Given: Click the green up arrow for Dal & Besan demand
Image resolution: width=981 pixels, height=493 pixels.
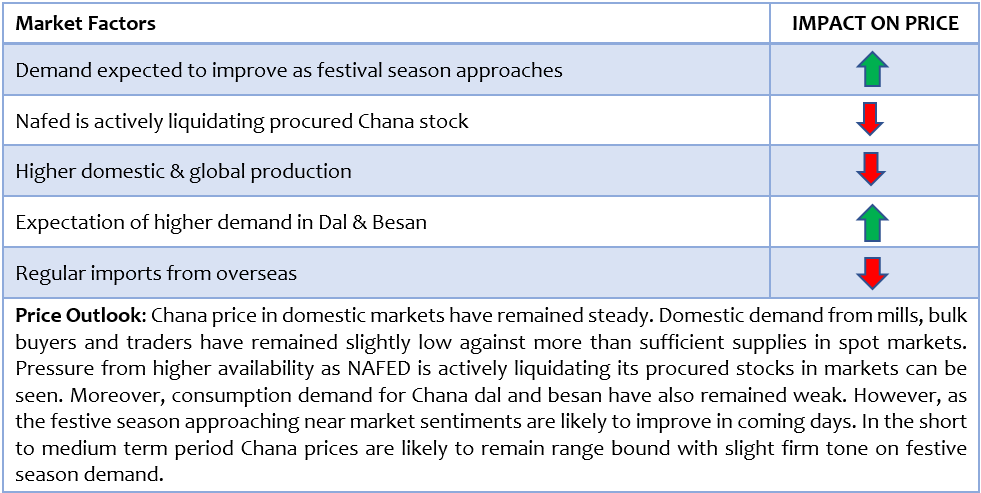Looking at the screenshot, I should tap(870, 222).
